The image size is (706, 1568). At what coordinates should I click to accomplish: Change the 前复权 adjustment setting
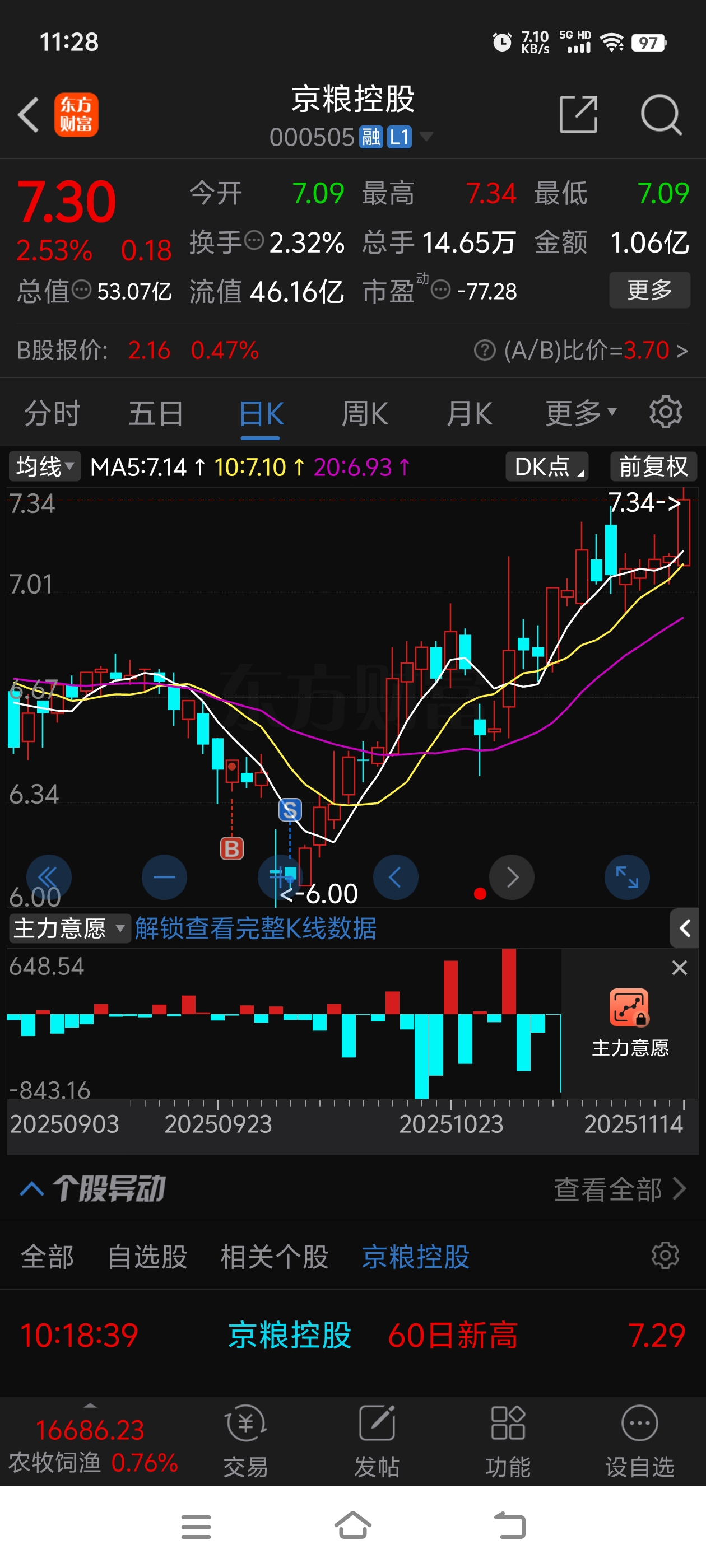[654, 467]
